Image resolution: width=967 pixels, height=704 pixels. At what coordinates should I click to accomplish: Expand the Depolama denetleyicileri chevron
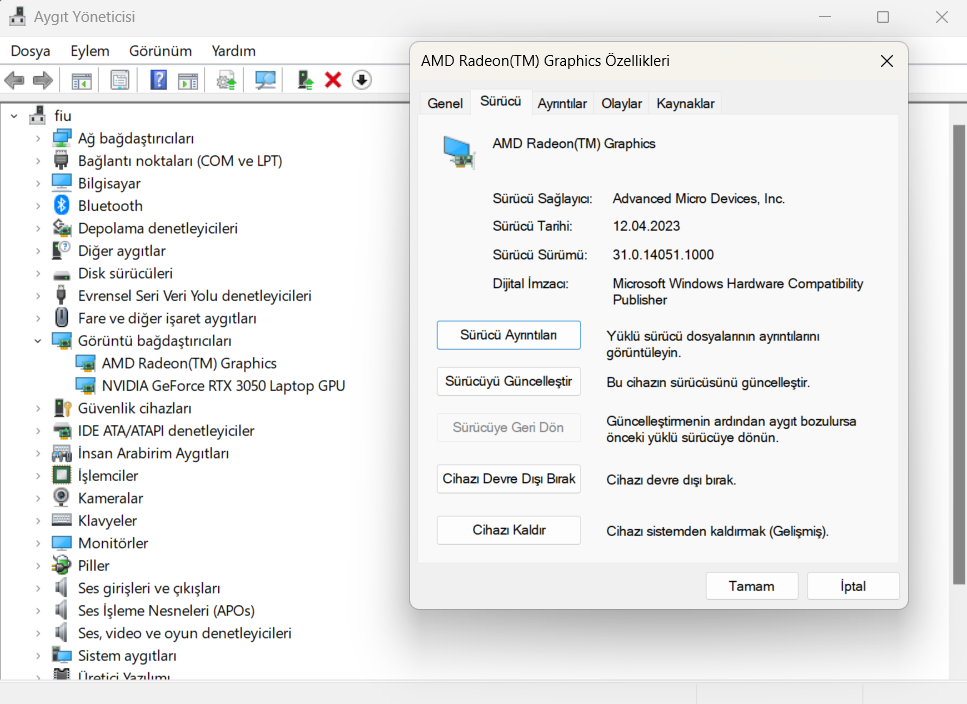click(38, 229)
